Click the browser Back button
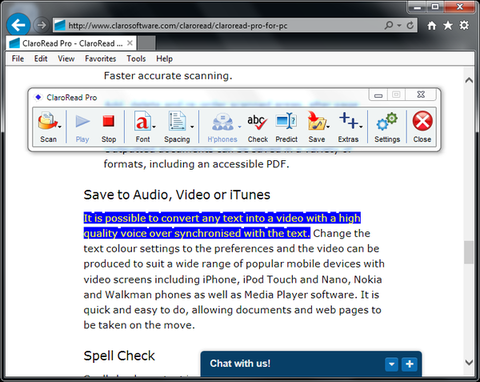This screenshot has height=382, width=480. click(x=18, y=25)
